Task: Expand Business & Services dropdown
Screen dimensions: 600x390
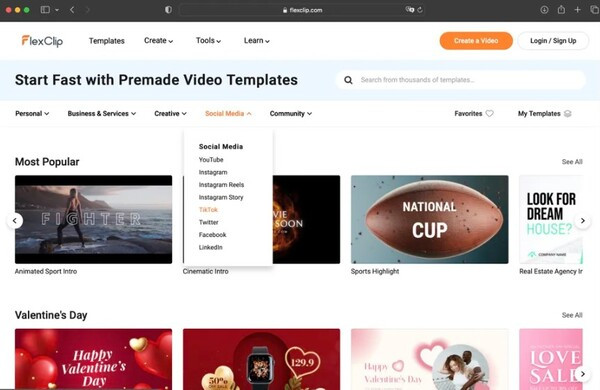Action: coord(102,113)
